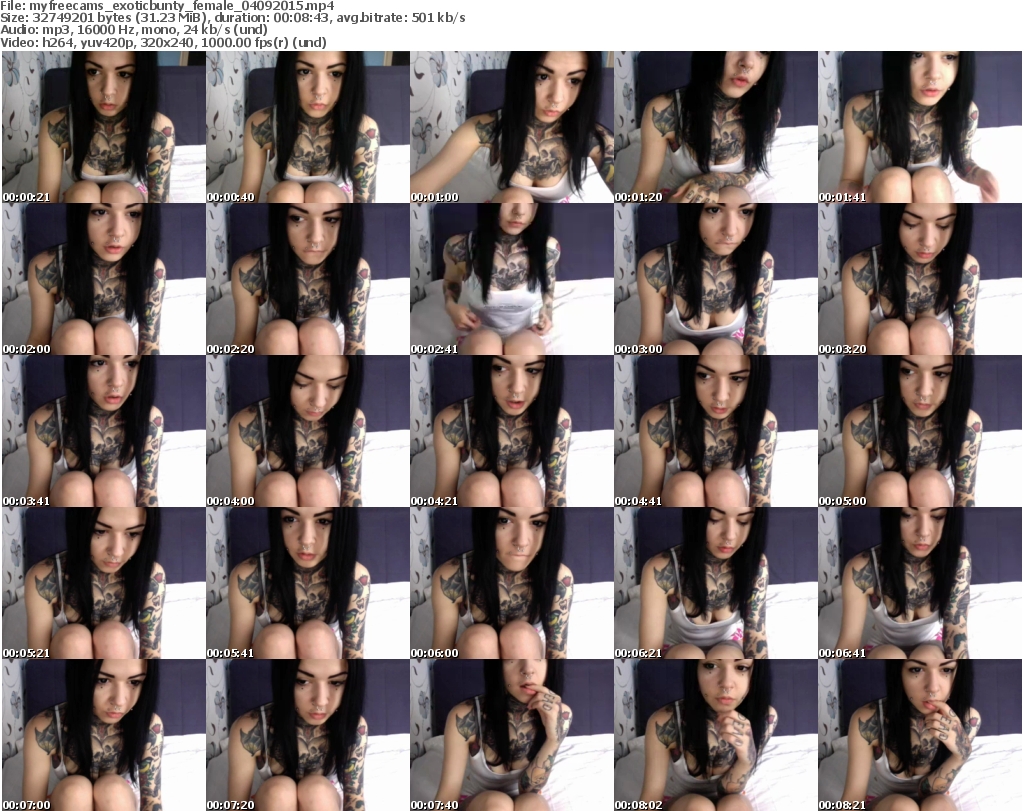This screenshot has height=811, width=1024.
Task: Click the 00:07:20 preview frame
Action: click(x=308, y=735)
